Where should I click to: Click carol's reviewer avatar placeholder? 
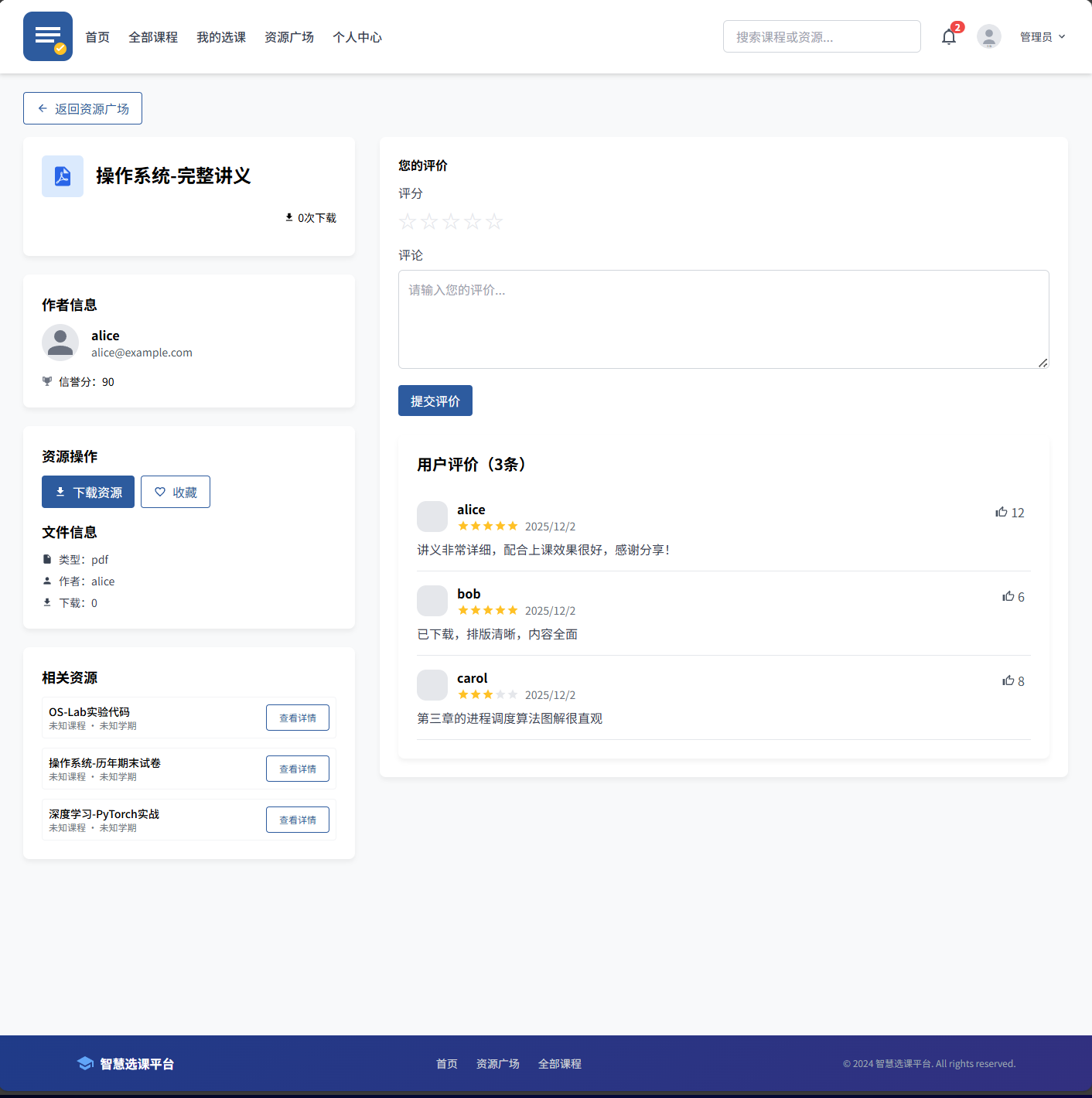click(432, 685)
